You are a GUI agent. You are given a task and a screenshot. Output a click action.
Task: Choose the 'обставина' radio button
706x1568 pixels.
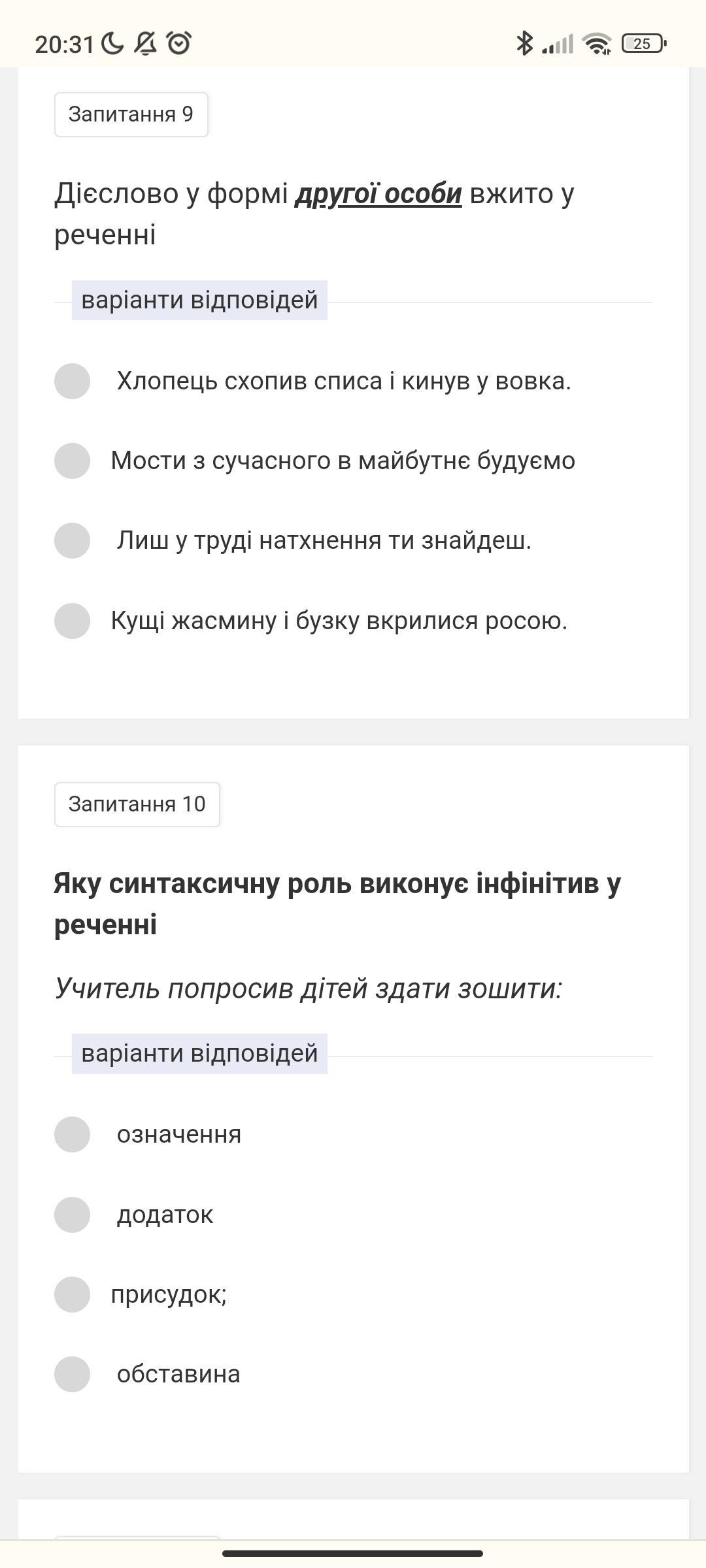(72, 1374)
